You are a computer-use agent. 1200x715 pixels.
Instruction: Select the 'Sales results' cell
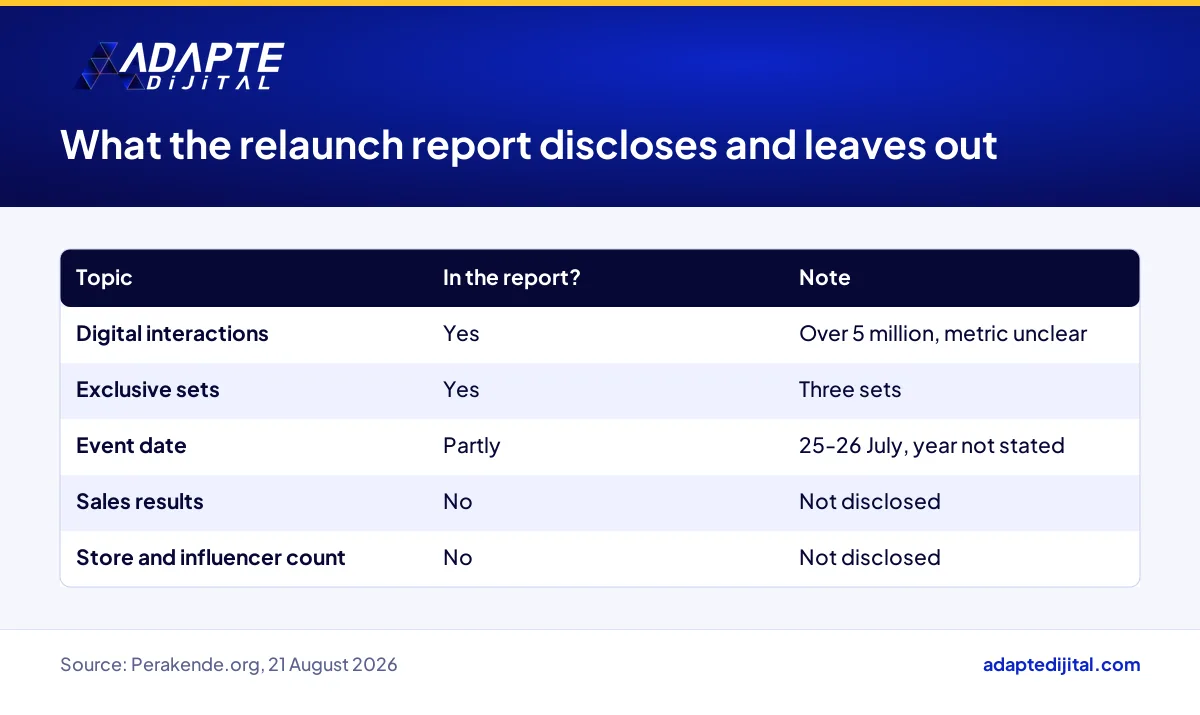pos(140,502)
